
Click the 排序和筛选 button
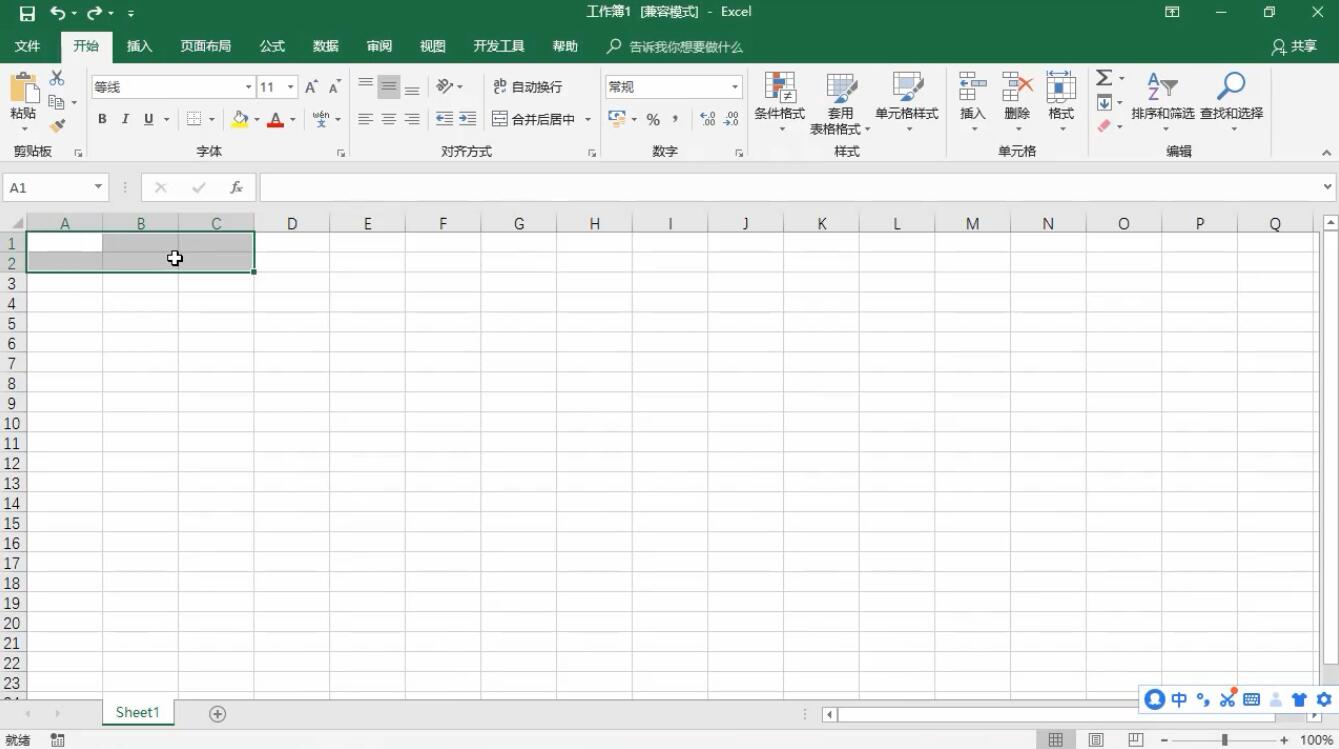tap(1162, 102)
